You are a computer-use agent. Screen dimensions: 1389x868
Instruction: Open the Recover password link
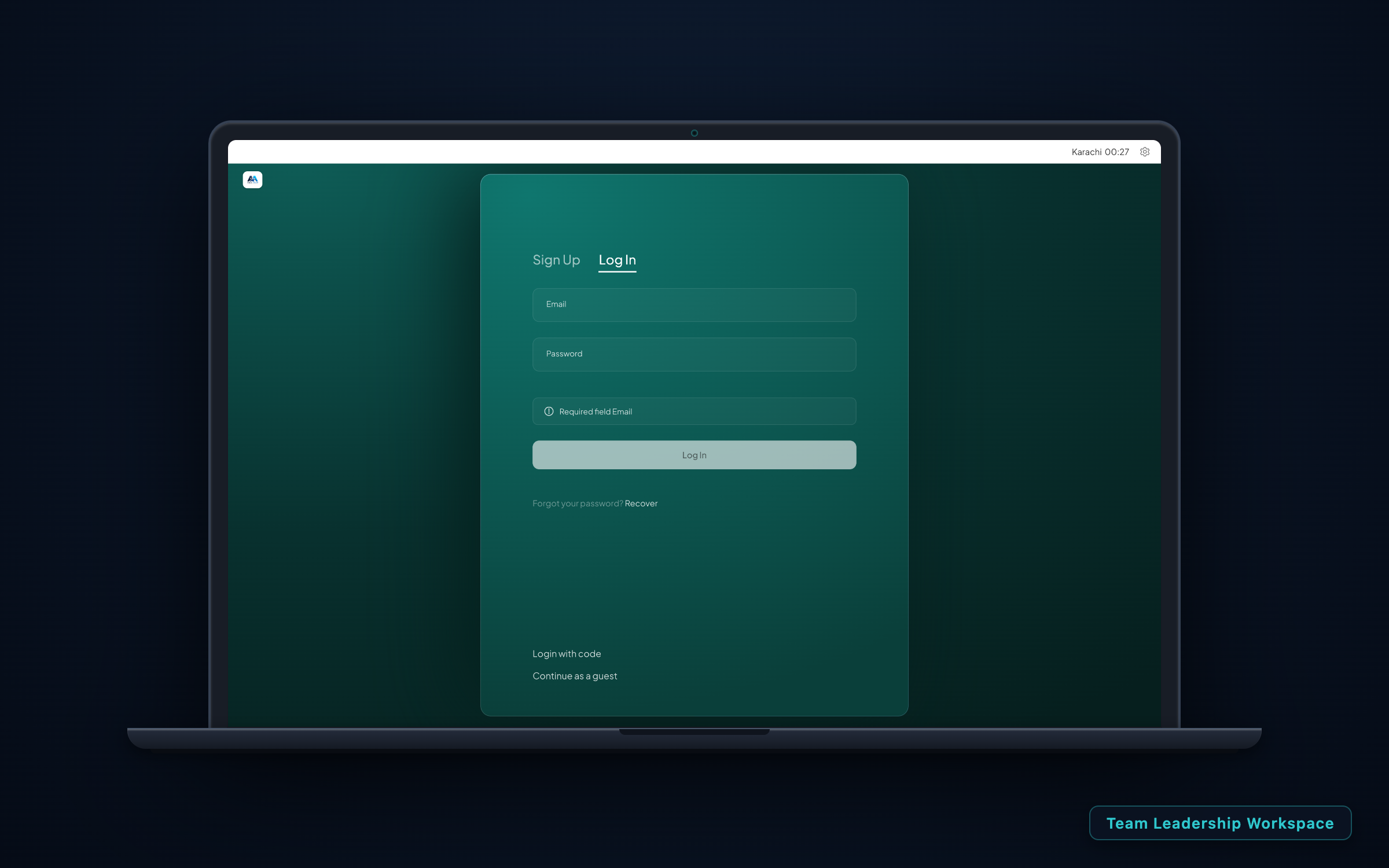point(641,503)
